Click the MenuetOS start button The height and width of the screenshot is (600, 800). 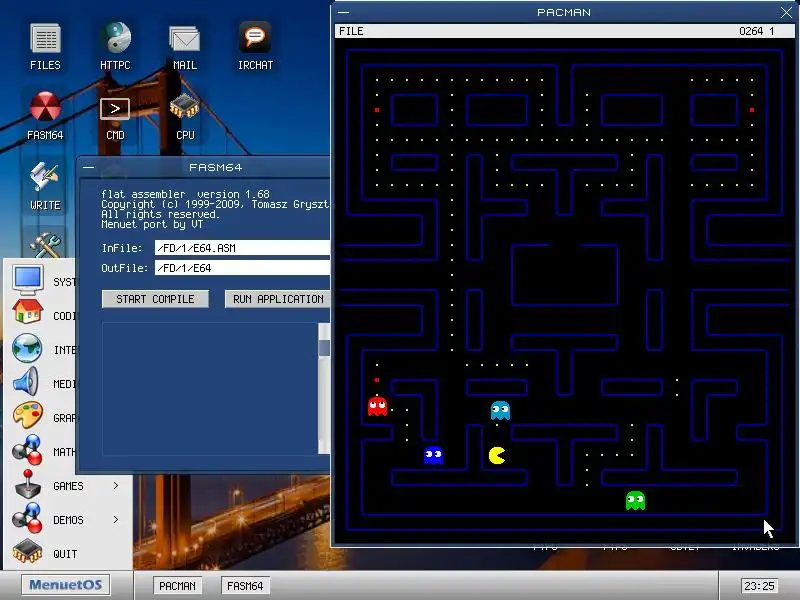coord(65,585)
